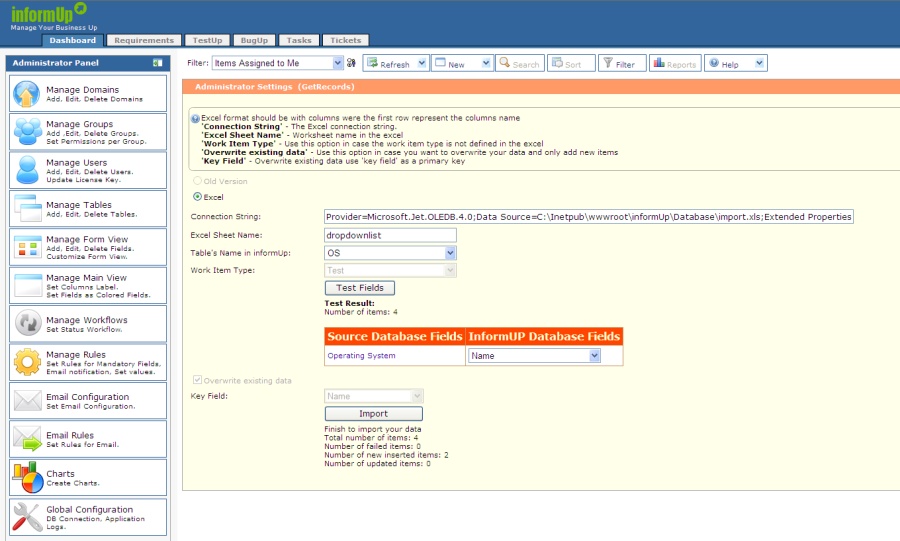Image resolution: width=900 pixels, height=541 pixels.
Task: Click the Manage Rules gear icon
Action: [x=27, y=362]
